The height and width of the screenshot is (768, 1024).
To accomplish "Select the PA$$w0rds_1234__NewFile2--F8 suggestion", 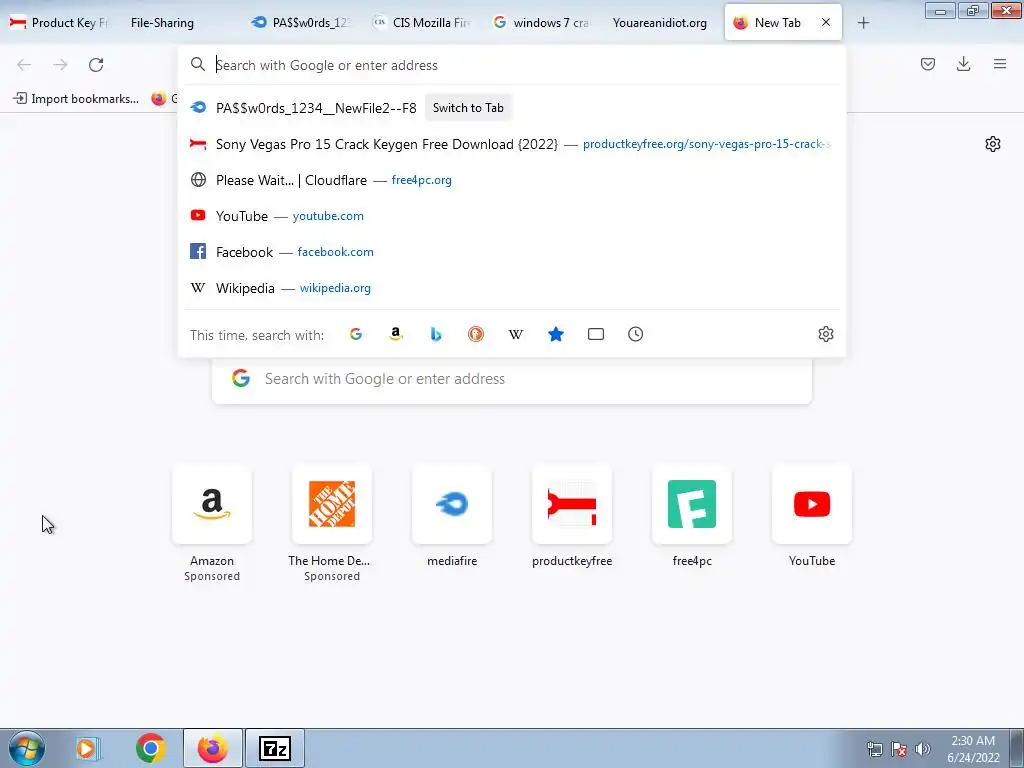I will click(316, 108).
